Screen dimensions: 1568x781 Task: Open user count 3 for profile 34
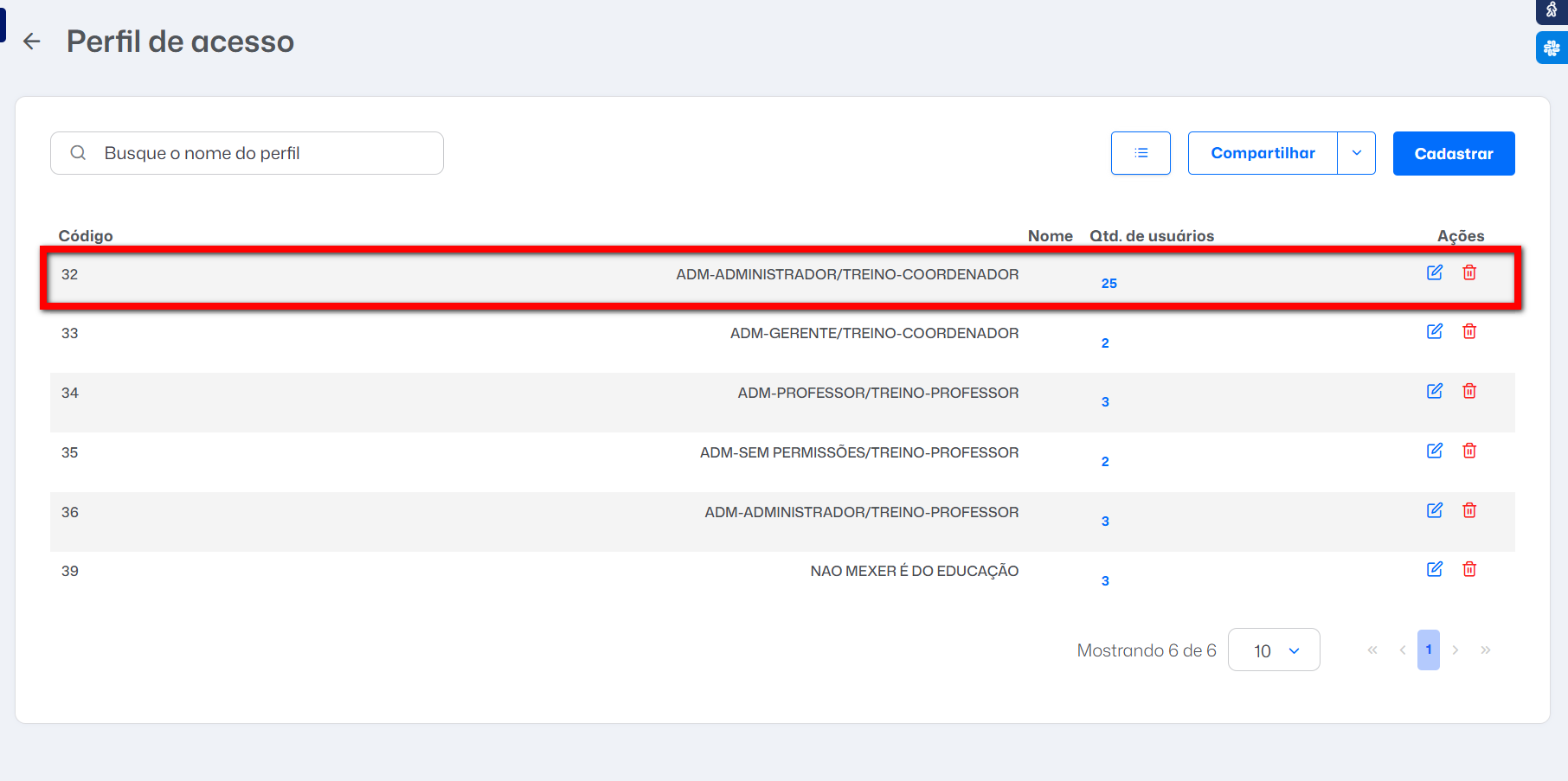coord(1105,402)
